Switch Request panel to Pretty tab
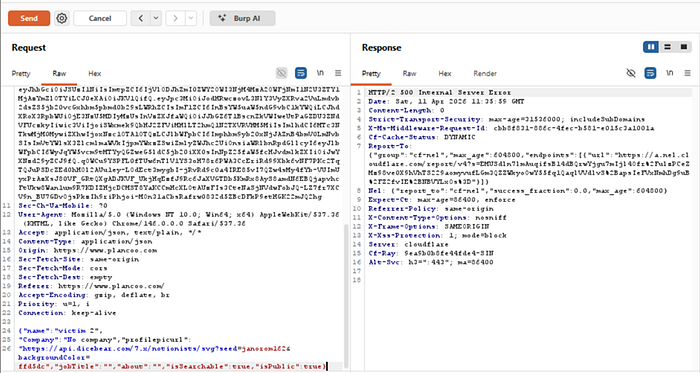 click(21, 74)
